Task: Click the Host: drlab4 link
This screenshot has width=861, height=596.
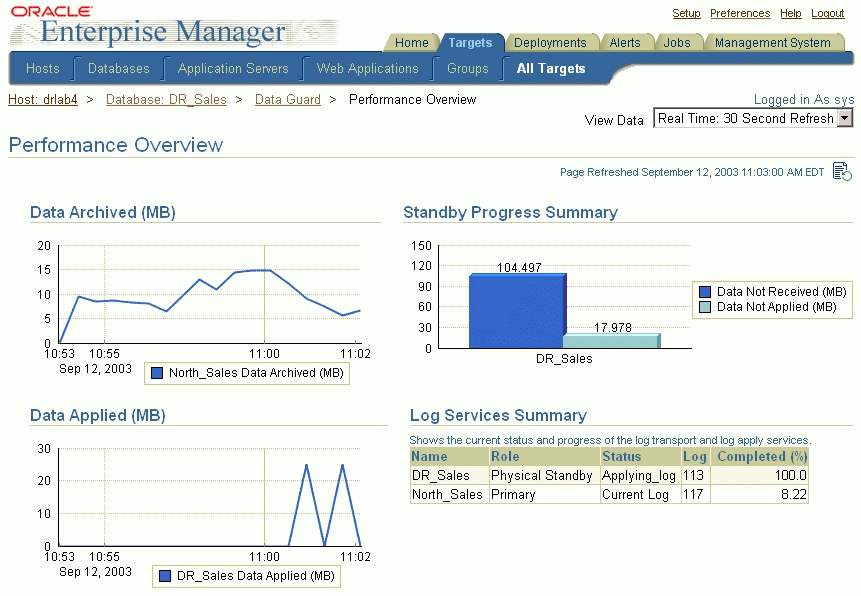Action: tap(42, 99)
